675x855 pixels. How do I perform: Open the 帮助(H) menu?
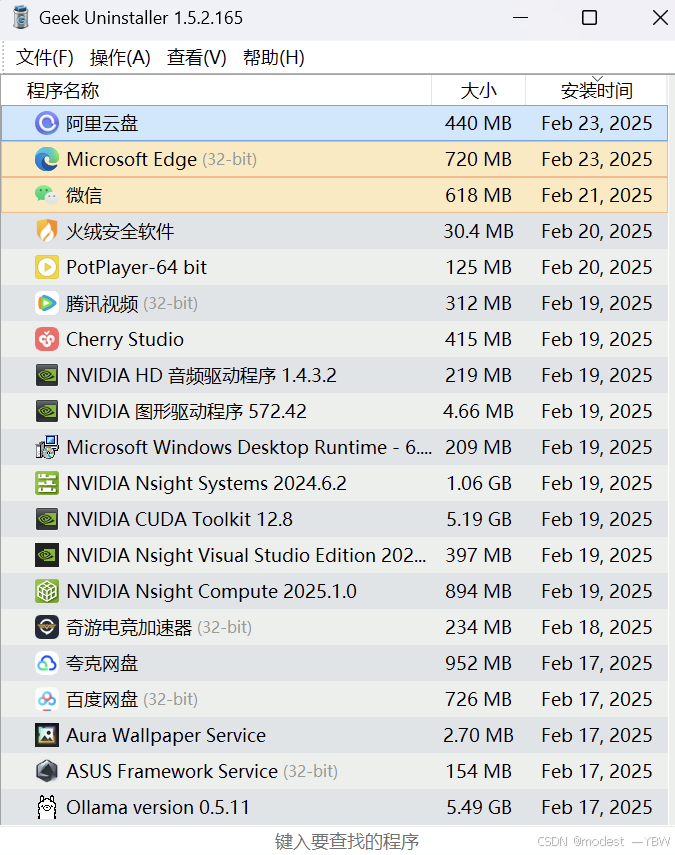pos(274,57)
